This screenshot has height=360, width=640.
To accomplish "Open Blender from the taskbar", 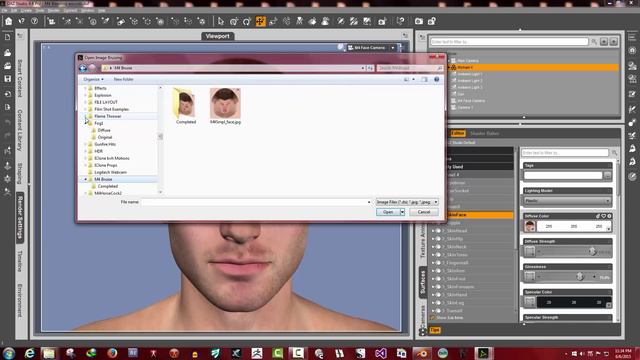I will pyautogui.click(x=422, y=353).
